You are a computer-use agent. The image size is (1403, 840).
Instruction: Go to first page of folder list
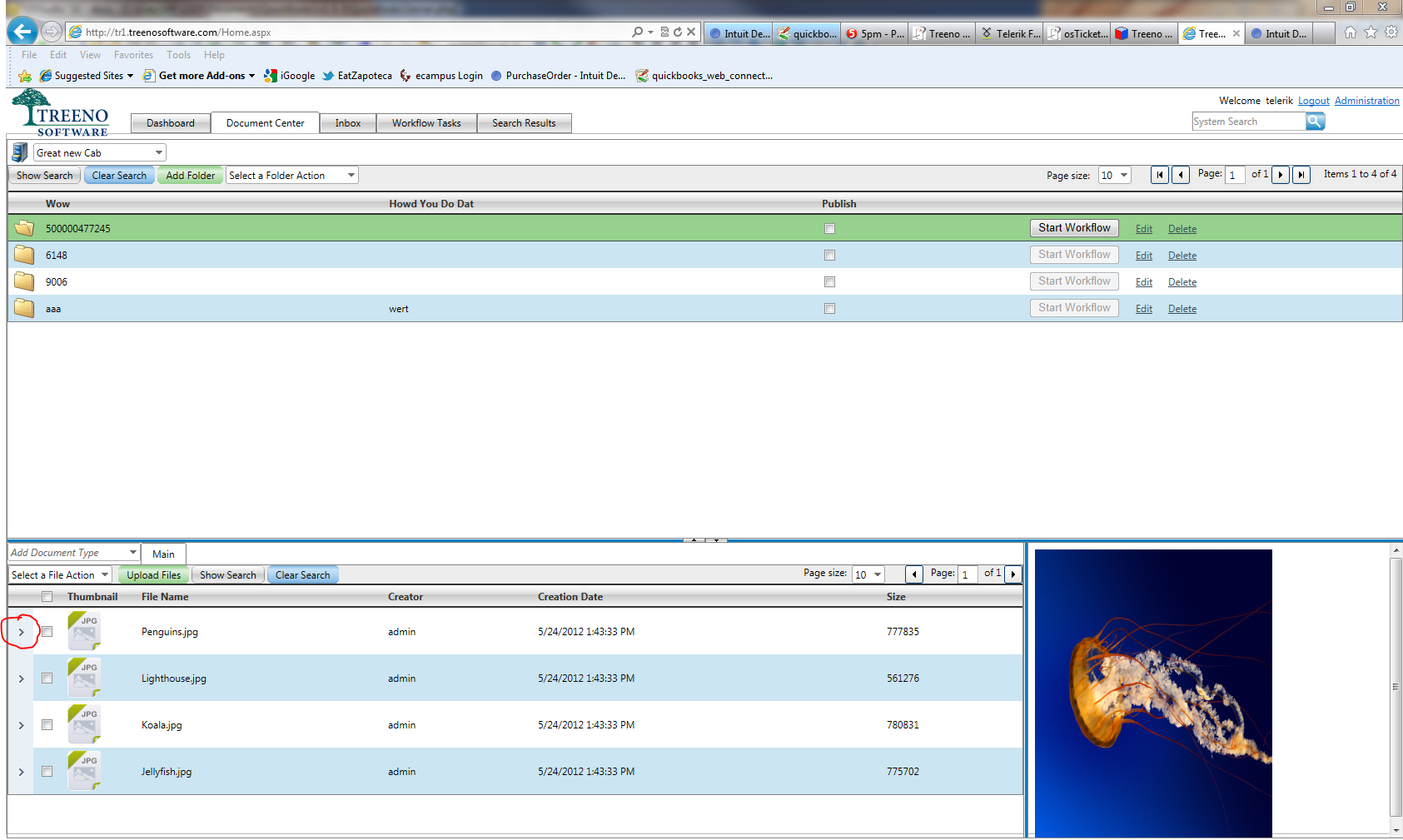(1160, 175)
